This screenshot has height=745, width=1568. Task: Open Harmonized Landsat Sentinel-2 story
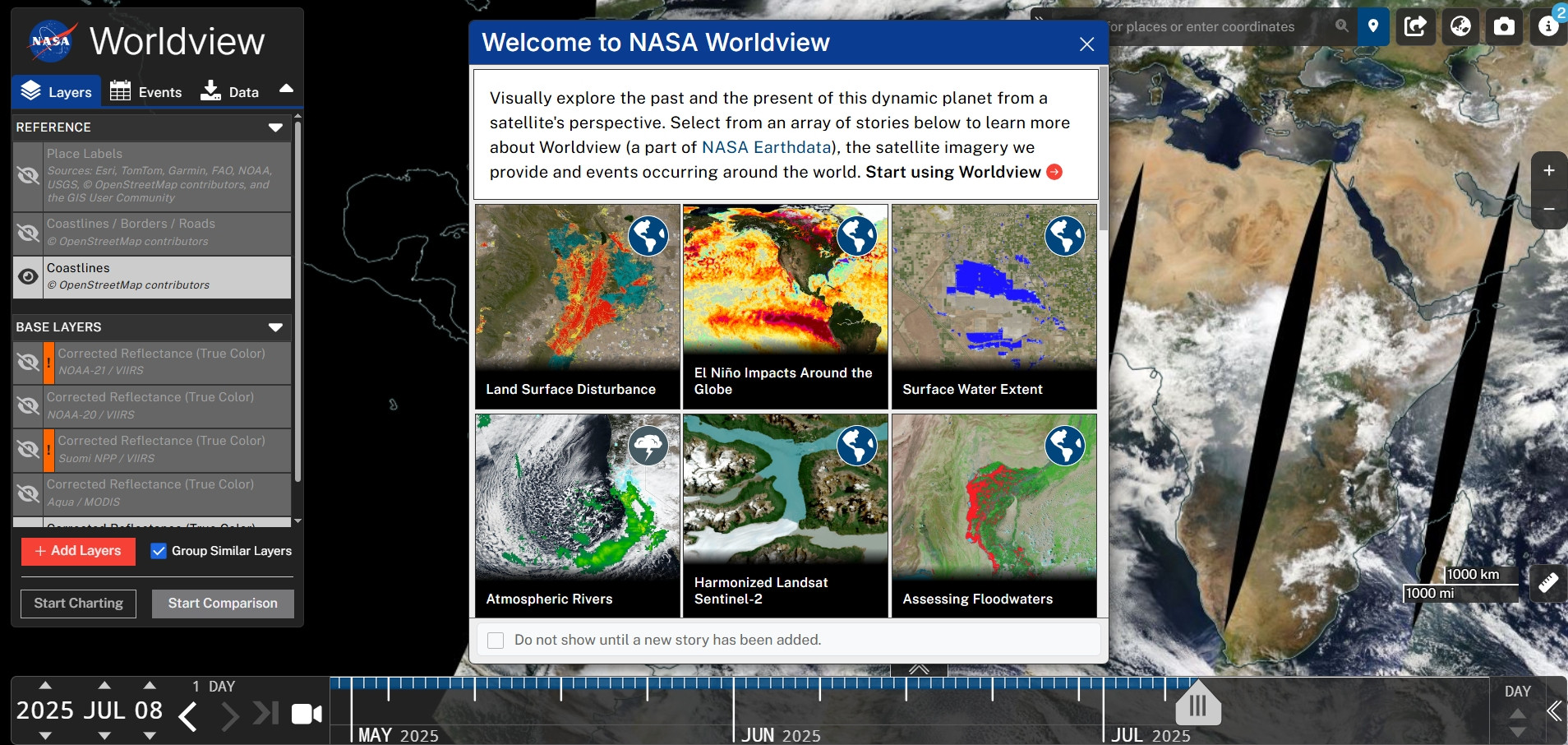pos(786,516)
